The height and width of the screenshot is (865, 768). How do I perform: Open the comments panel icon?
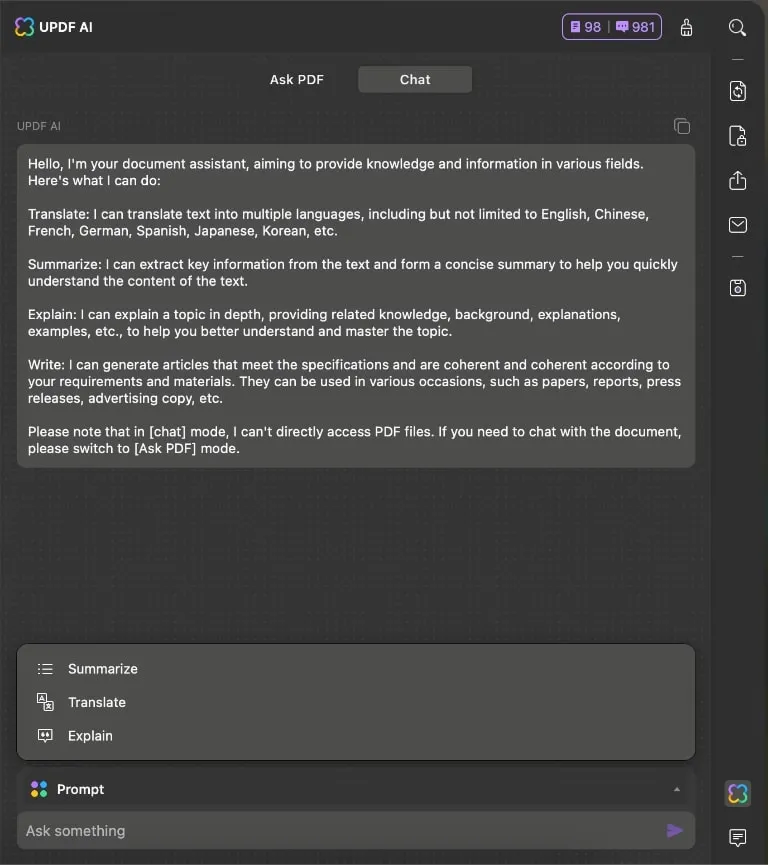click(738, 837)
